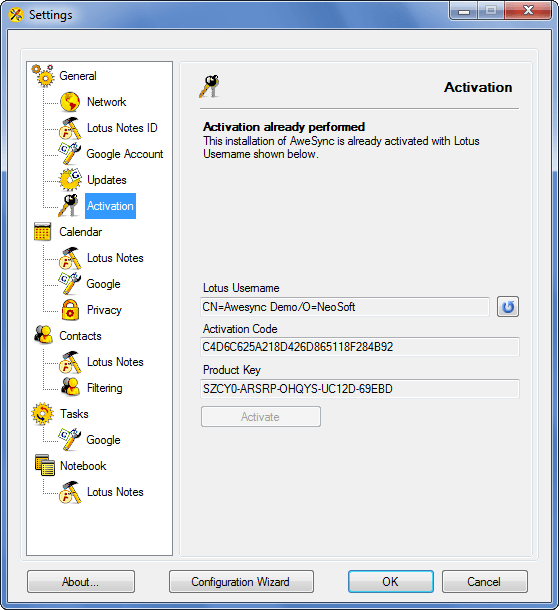Select the Contacts category
The height and width of the screenshot is (610, 559).
point(80,336)
